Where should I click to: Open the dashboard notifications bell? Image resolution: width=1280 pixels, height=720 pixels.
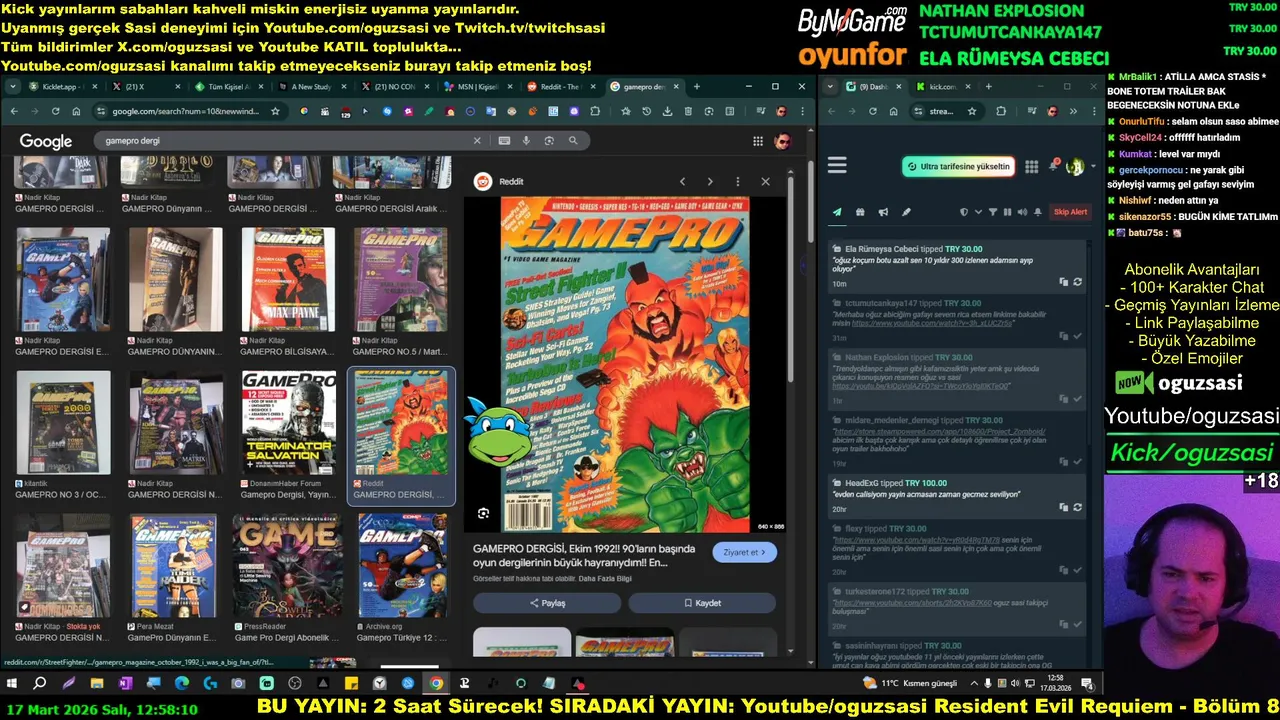tap(1054, 166)
